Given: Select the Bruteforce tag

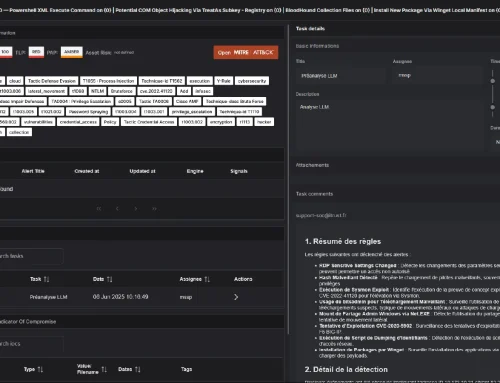Looking at the screenshot, I should point(122,91).
